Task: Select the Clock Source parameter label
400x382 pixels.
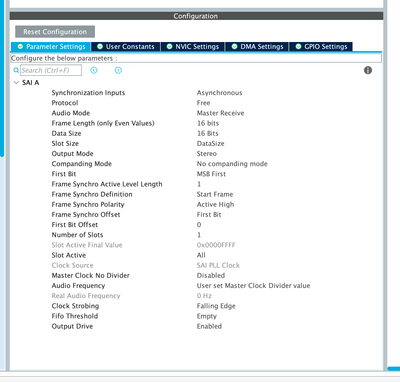Action: click(72, 265)
